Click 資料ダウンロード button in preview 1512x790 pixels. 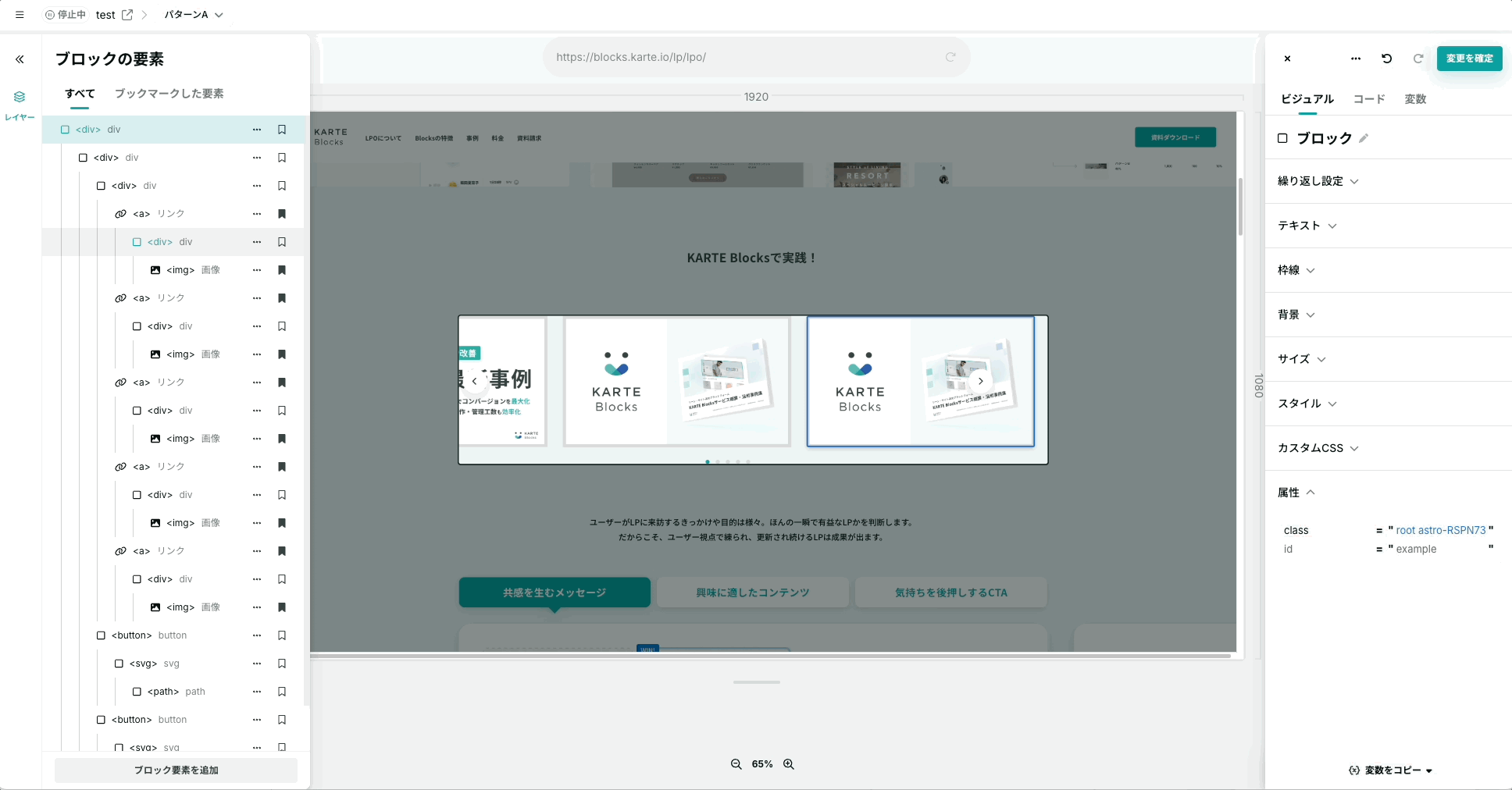[1175, 137]
